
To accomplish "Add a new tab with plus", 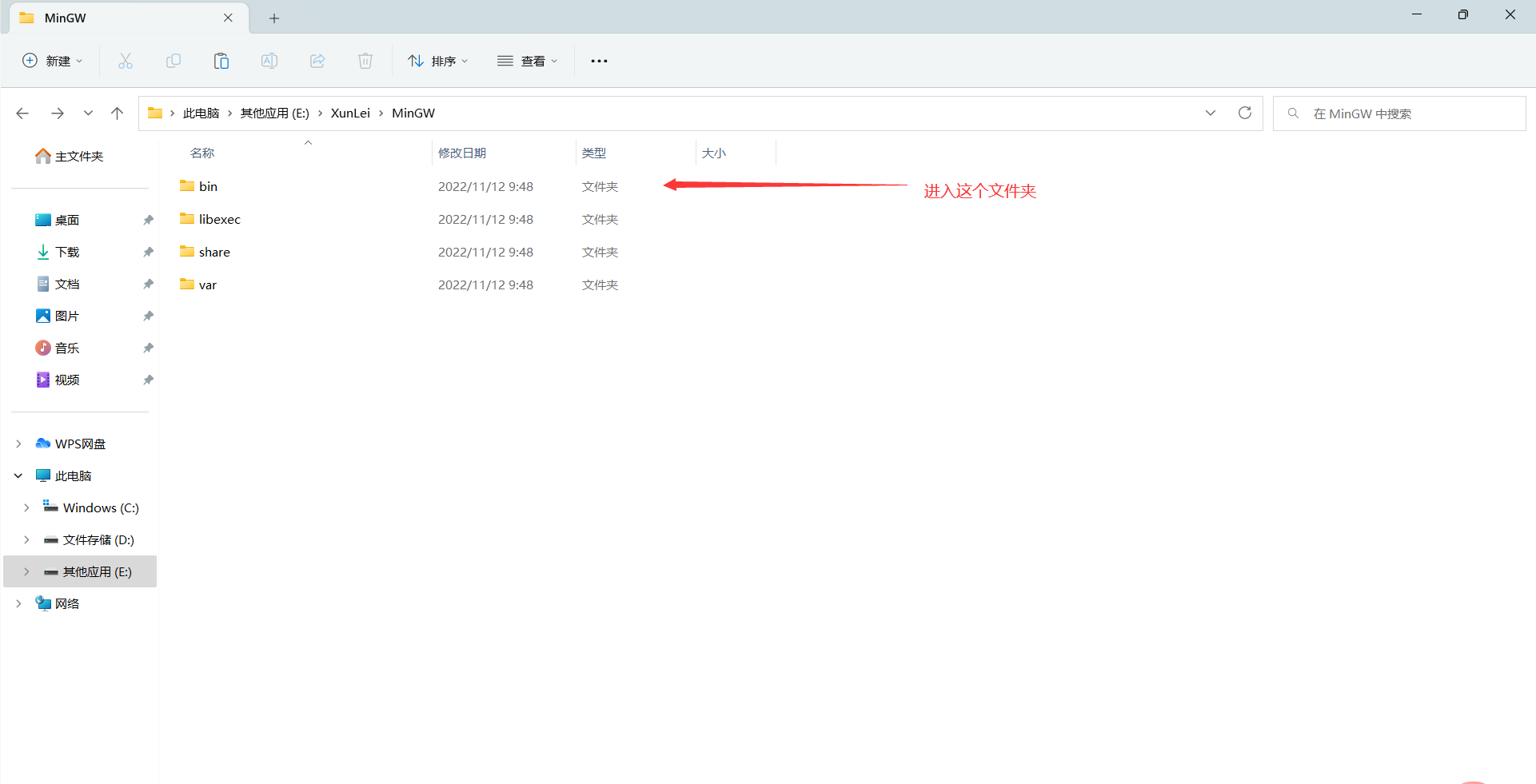I will [x=274, y=18].
